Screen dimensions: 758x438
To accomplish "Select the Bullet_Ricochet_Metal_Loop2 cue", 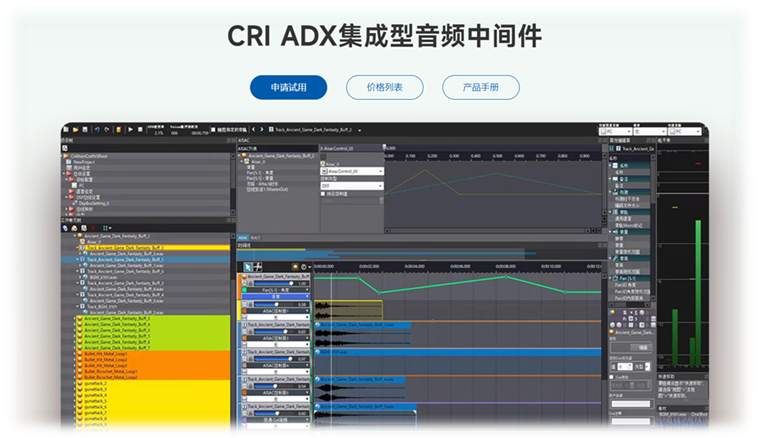I will (111, 377).
